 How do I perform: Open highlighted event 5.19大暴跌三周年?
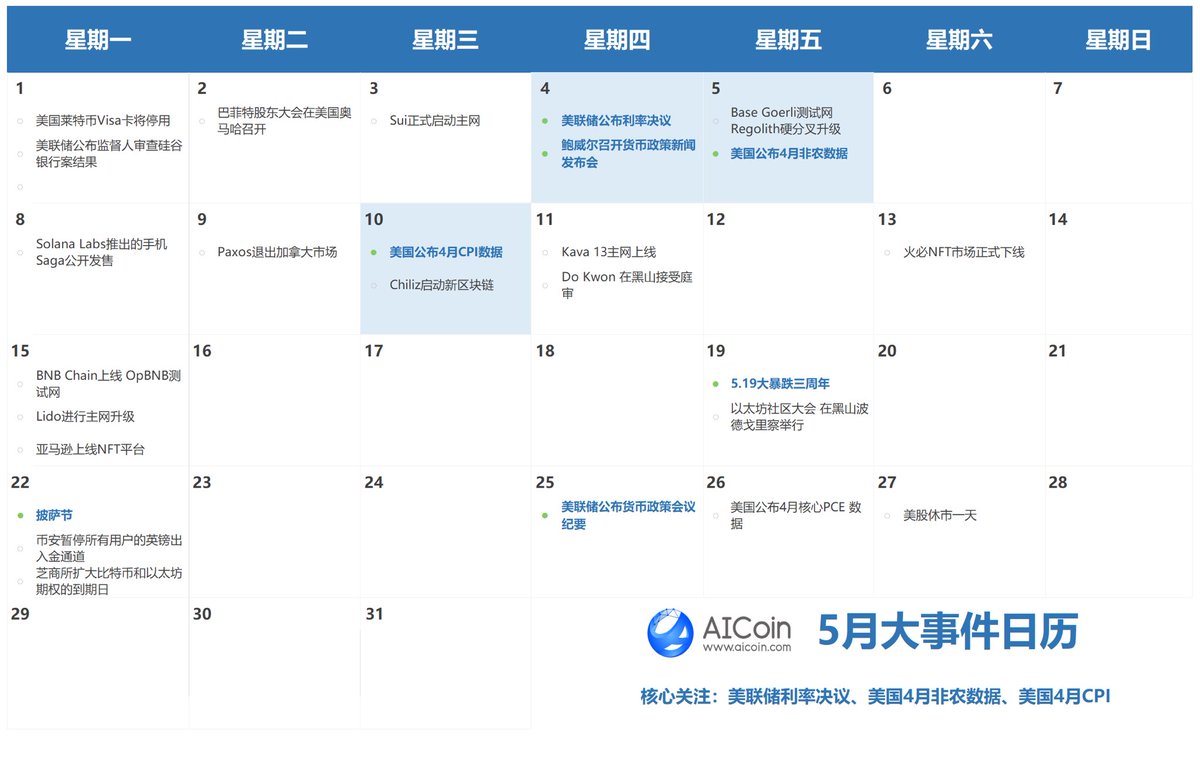coord(780,383)
